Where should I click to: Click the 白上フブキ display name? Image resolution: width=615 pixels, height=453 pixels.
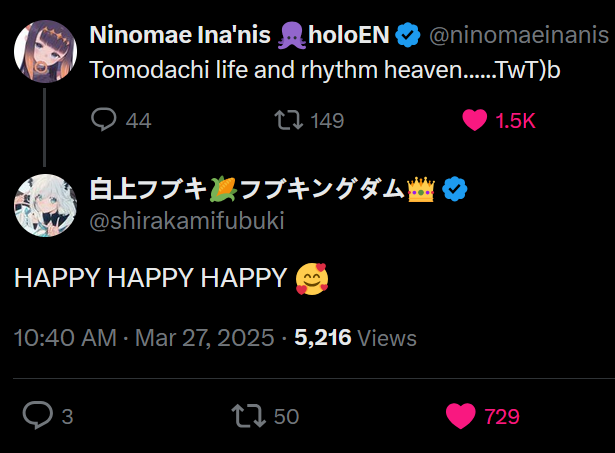coord(148,189)
